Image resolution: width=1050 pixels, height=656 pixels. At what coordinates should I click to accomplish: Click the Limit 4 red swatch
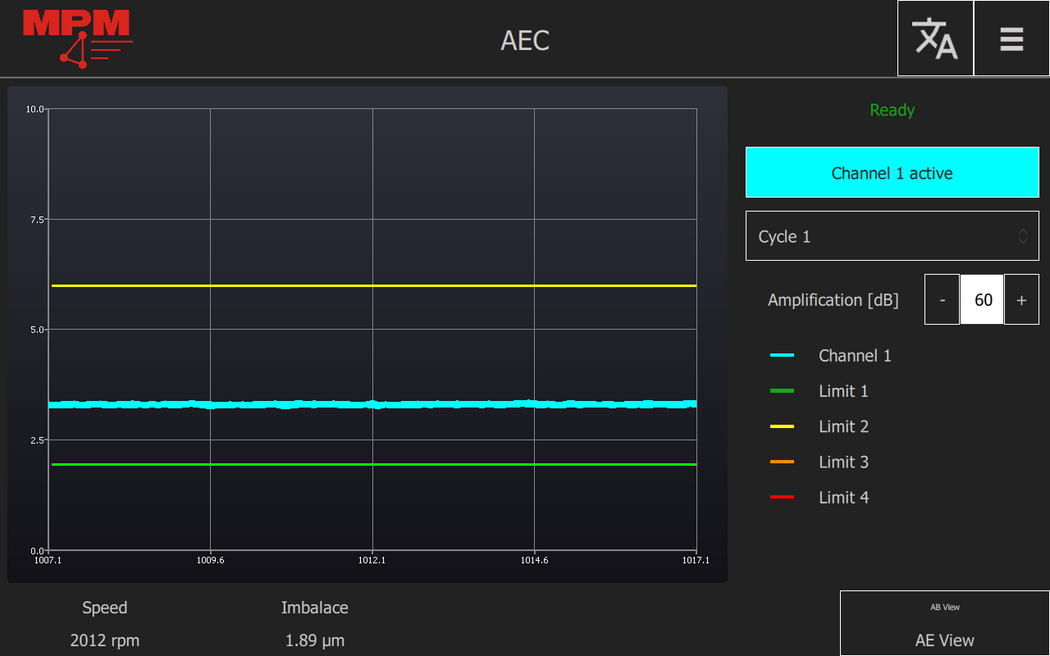[x=782, y=498]
